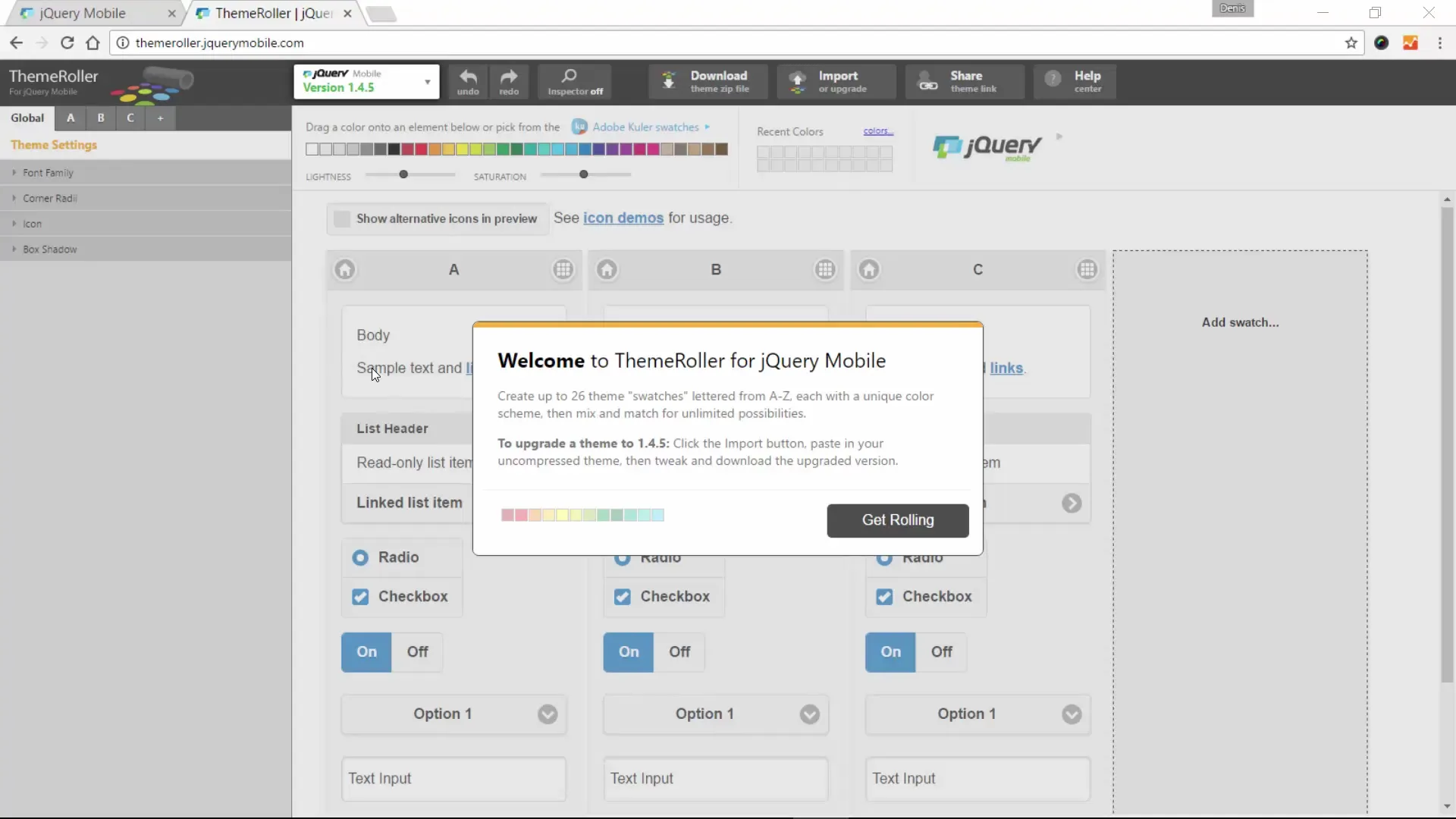Go back using browser back arrow
1456x819 pixels.
[16, 43]
